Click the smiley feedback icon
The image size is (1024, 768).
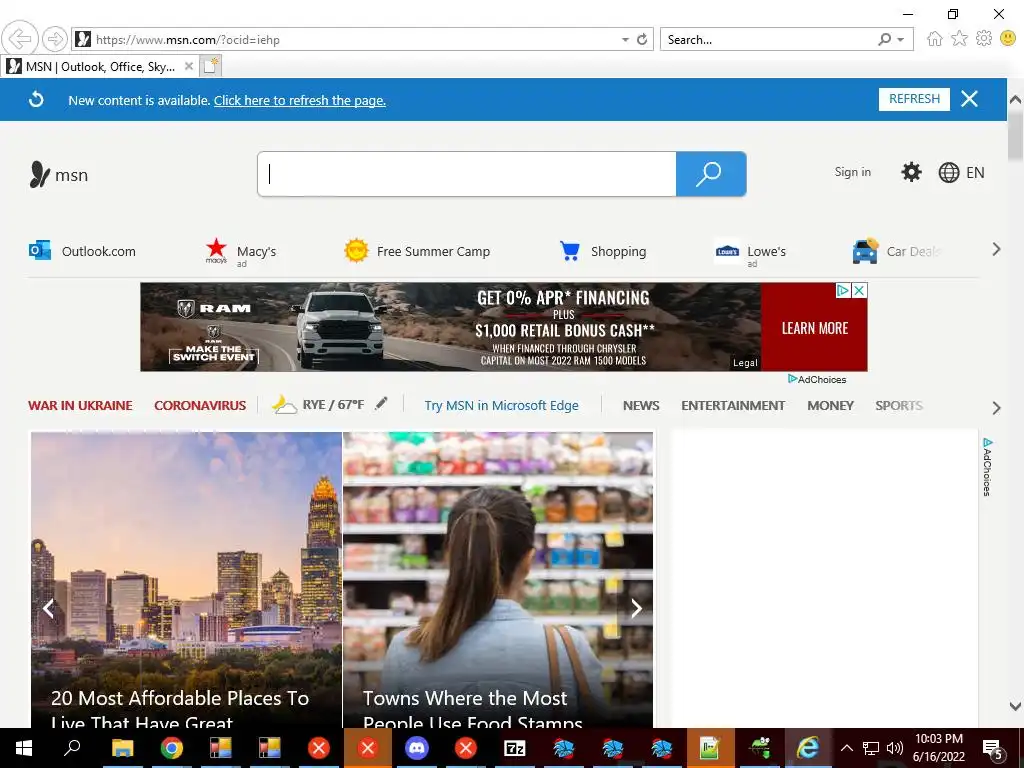(x=1008, y=39)
